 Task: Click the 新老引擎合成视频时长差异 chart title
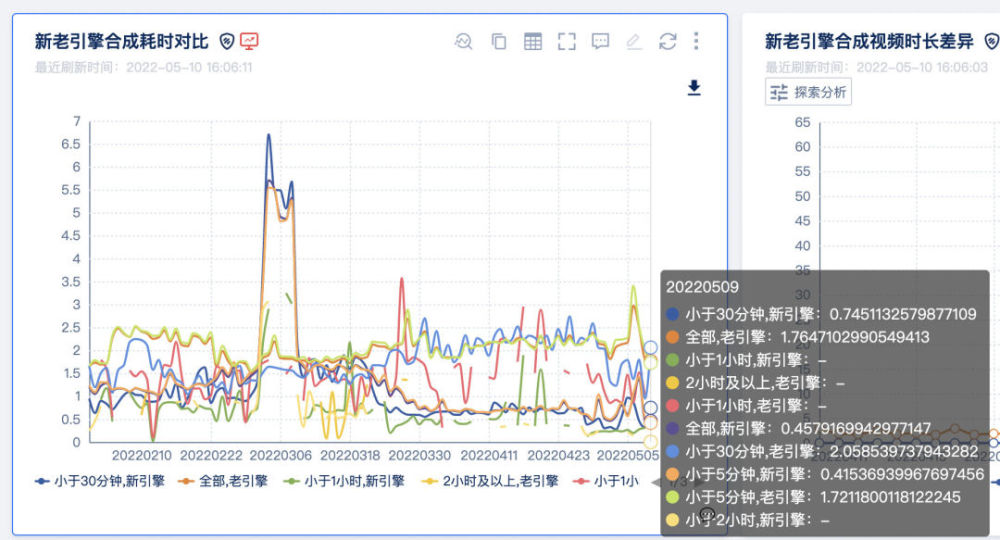869,42
